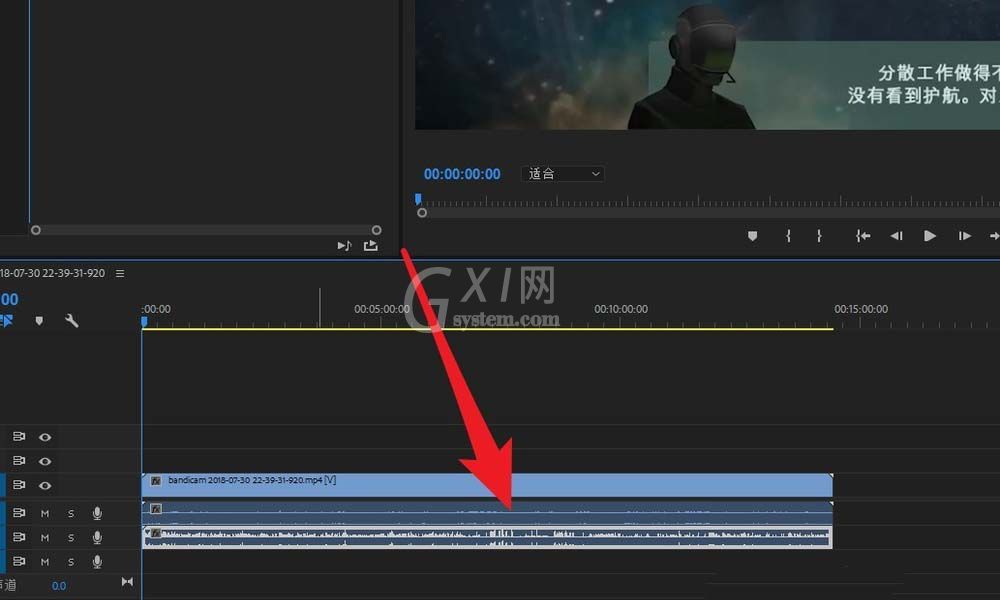Click the fx badge on the first audio clip

click(x=156, y=509)
